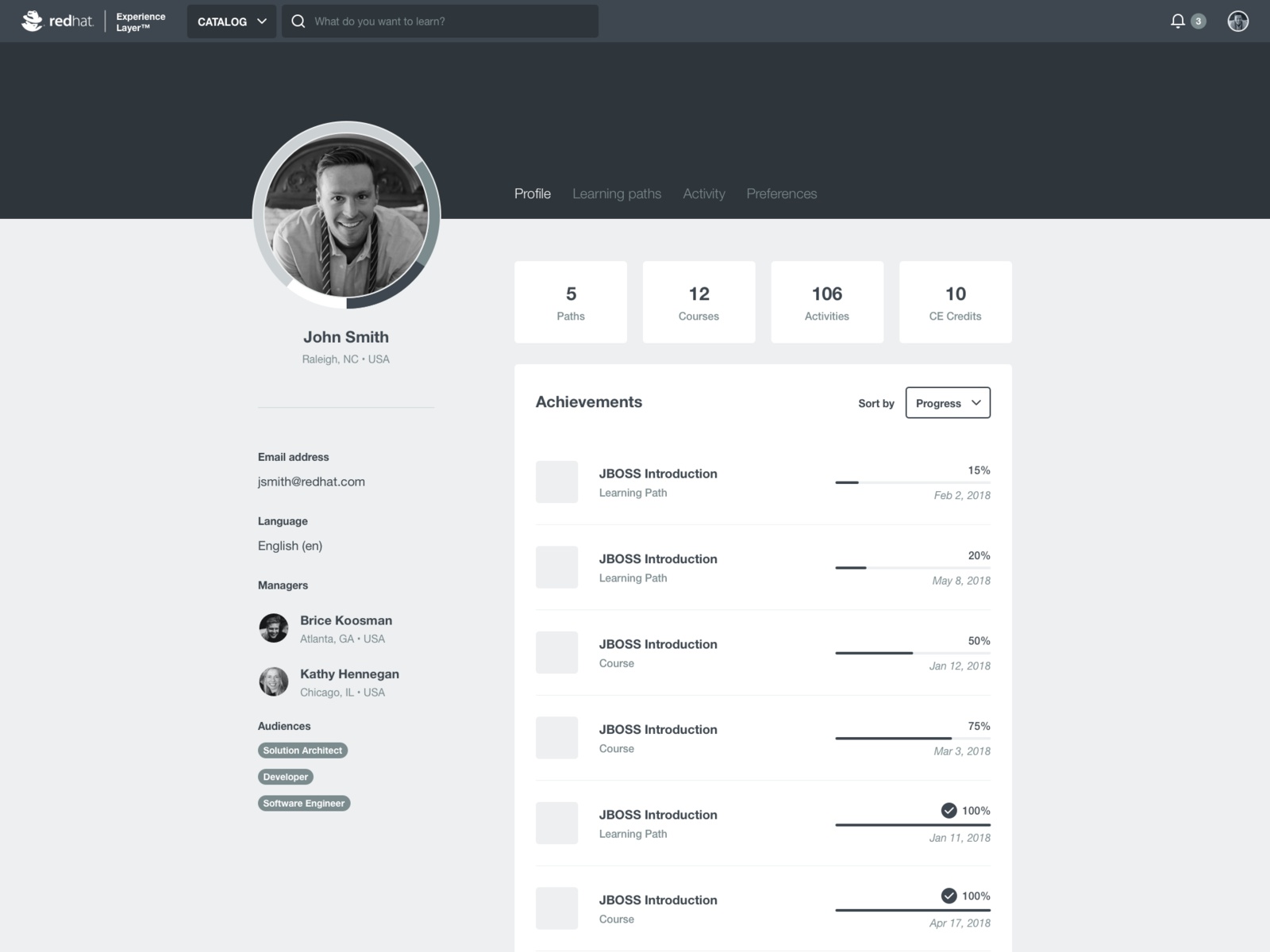Open notifications via the bell icon
Viewport: 1270px width, 952px height.
pos(1178,21)
